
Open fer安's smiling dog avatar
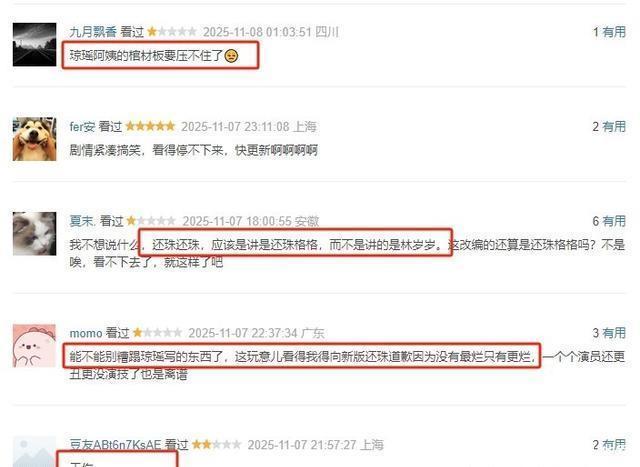(x=34, y=139)
